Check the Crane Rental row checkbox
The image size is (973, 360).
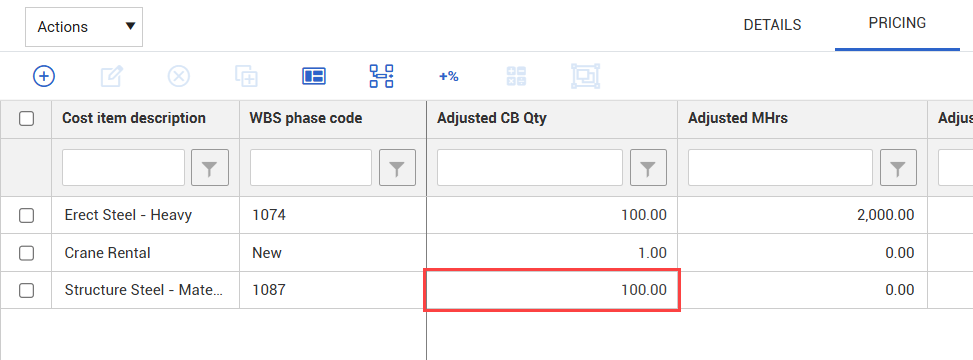point(26,253)
